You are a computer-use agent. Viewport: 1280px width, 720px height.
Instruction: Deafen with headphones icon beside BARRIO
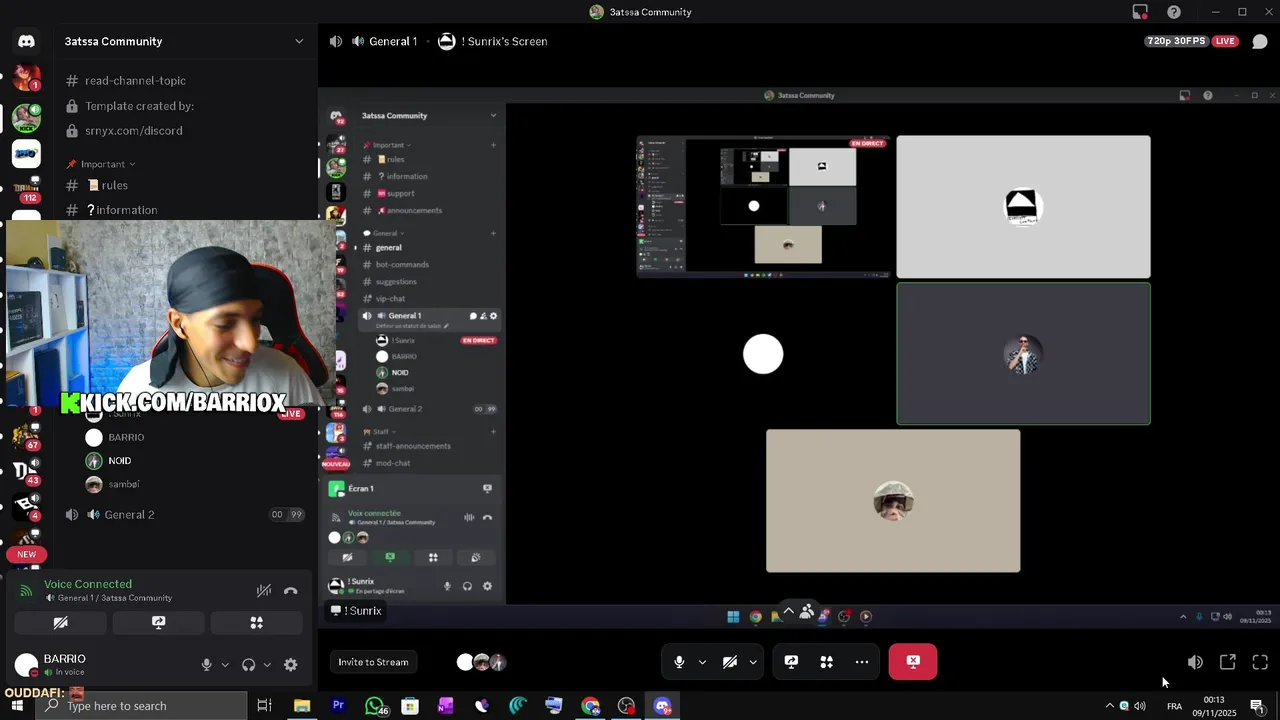point(248,665)
